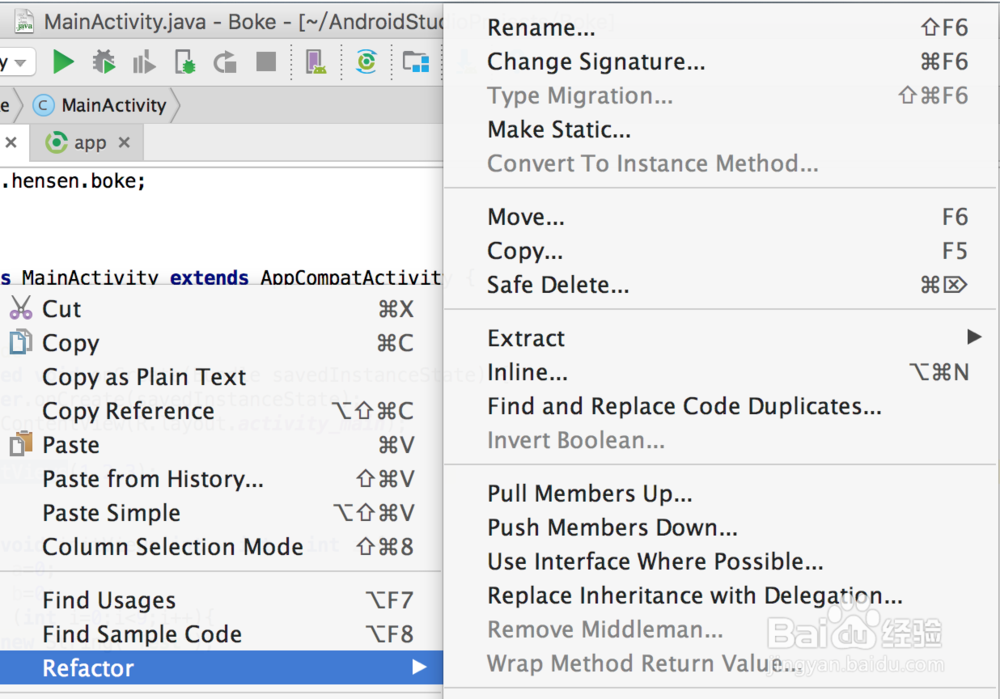Click Safe Delete in the submenu

558,285
